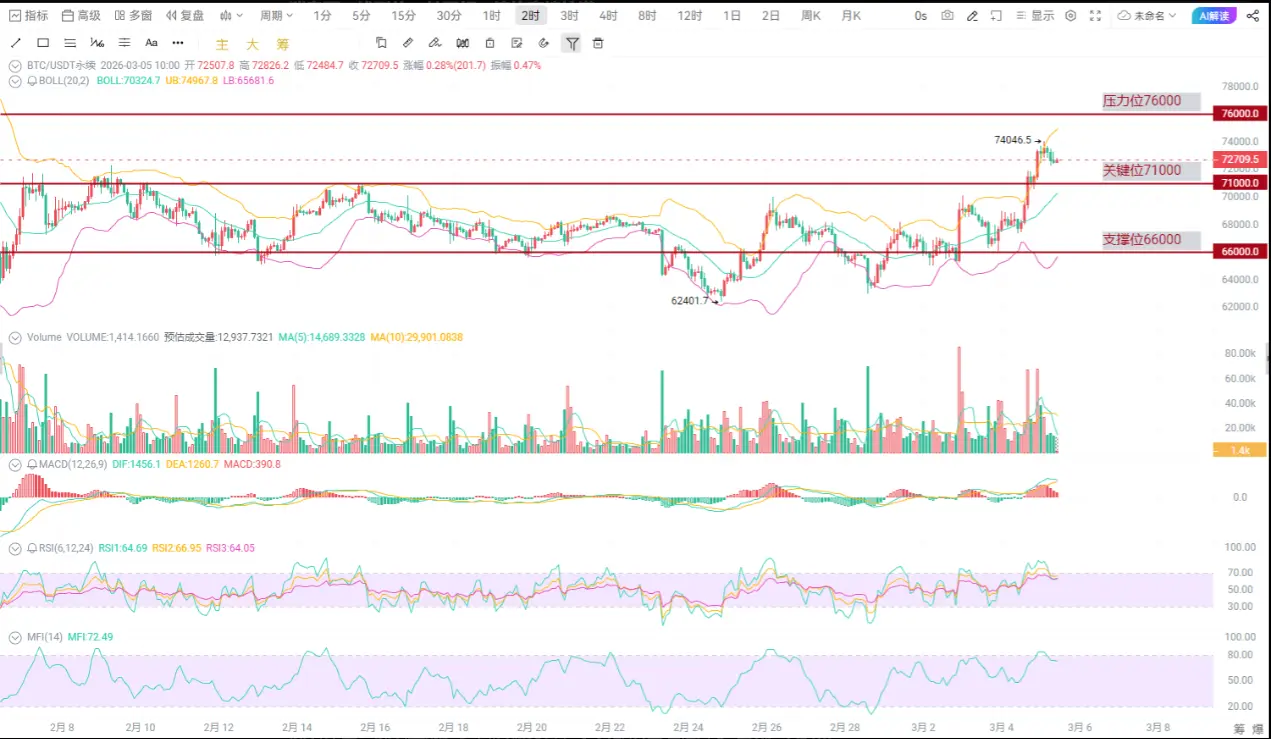Toggle the filter funnel icon
The height and width of the screenshot is (739, 1271).
point(572,43)
